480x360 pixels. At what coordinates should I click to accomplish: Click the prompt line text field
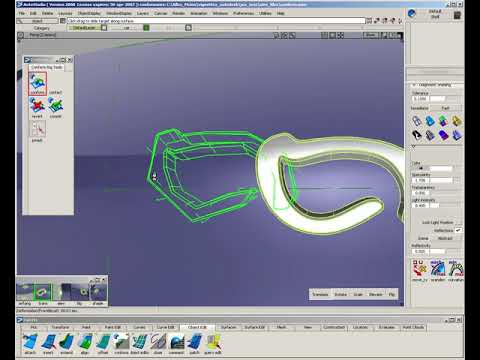216,21
